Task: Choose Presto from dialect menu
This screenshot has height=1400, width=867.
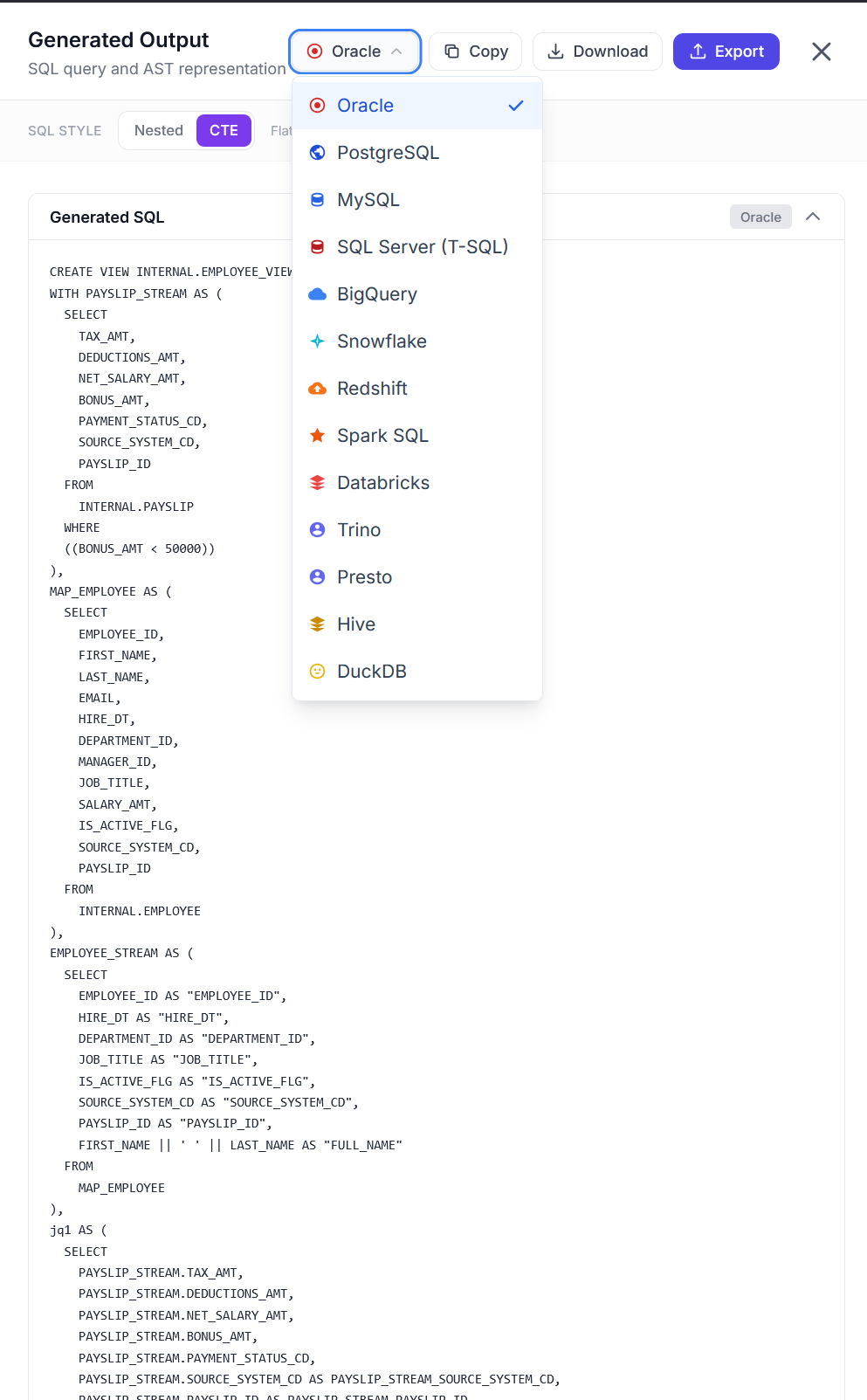Action: pos(417,577)
